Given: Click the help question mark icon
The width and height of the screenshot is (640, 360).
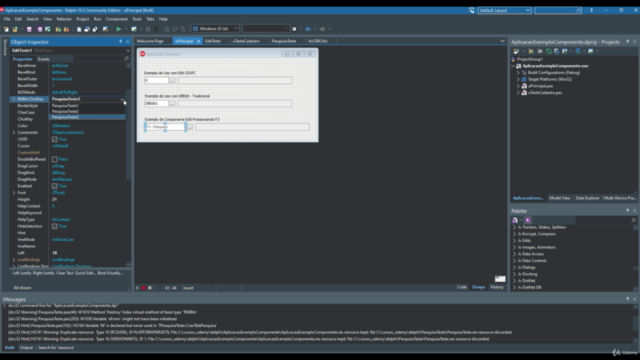Looking at the screenshot, I should [591, 10].
